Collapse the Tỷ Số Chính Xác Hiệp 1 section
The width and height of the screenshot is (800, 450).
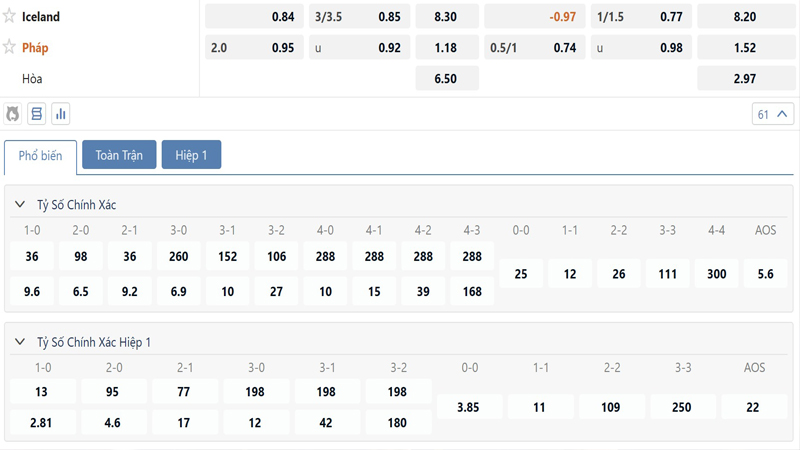[19, 342]
